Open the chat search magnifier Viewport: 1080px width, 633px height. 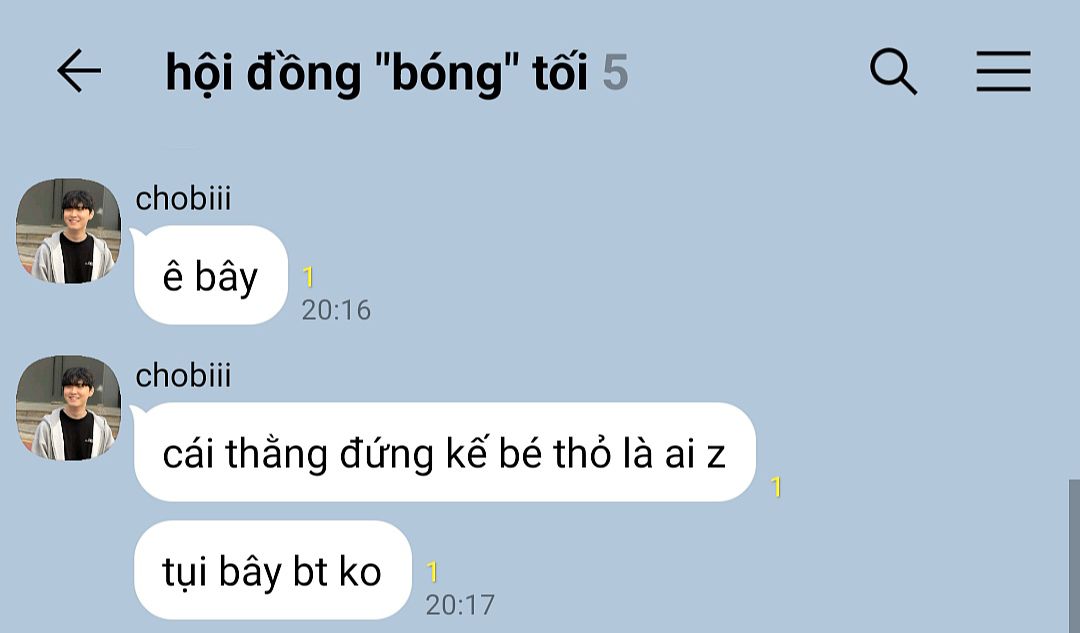click(893, 71)
